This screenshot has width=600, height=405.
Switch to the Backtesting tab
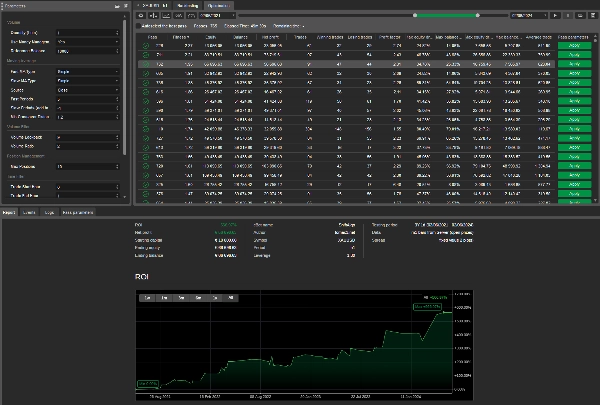[x=189, y=5]
